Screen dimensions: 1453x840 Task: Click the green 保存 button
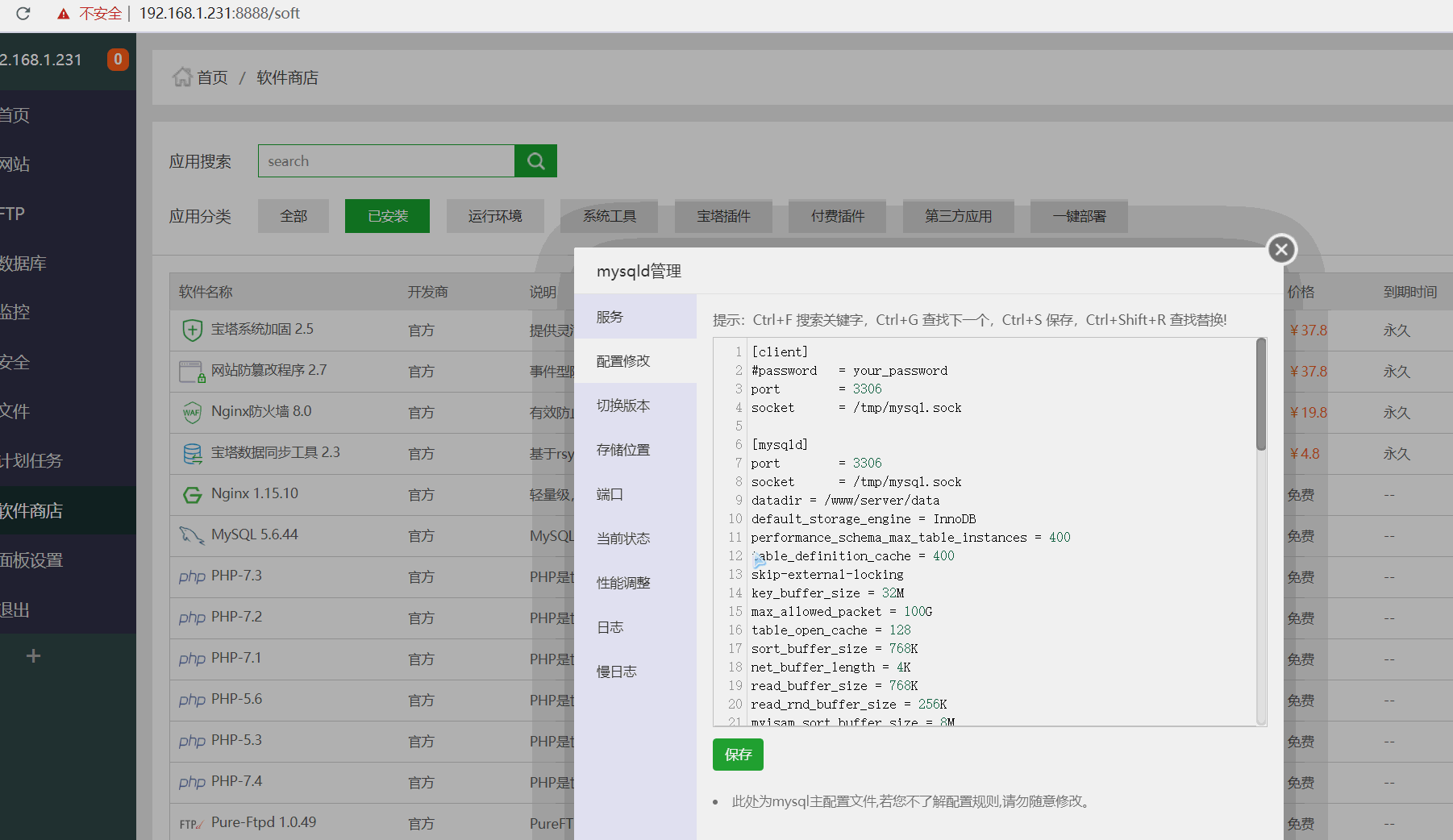coord(738,755)
